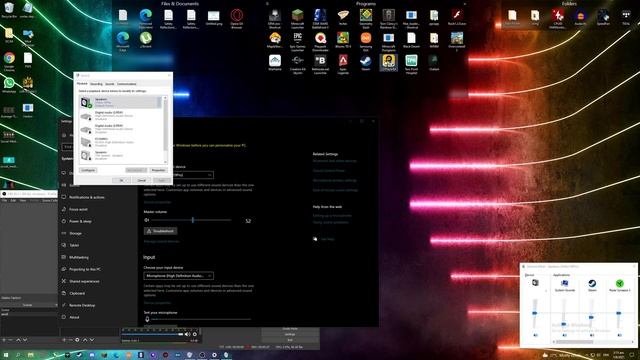640x360 pixels.
Task: Click Razer Synapse 3 icon in Volume Mixer
Action: 619,283
